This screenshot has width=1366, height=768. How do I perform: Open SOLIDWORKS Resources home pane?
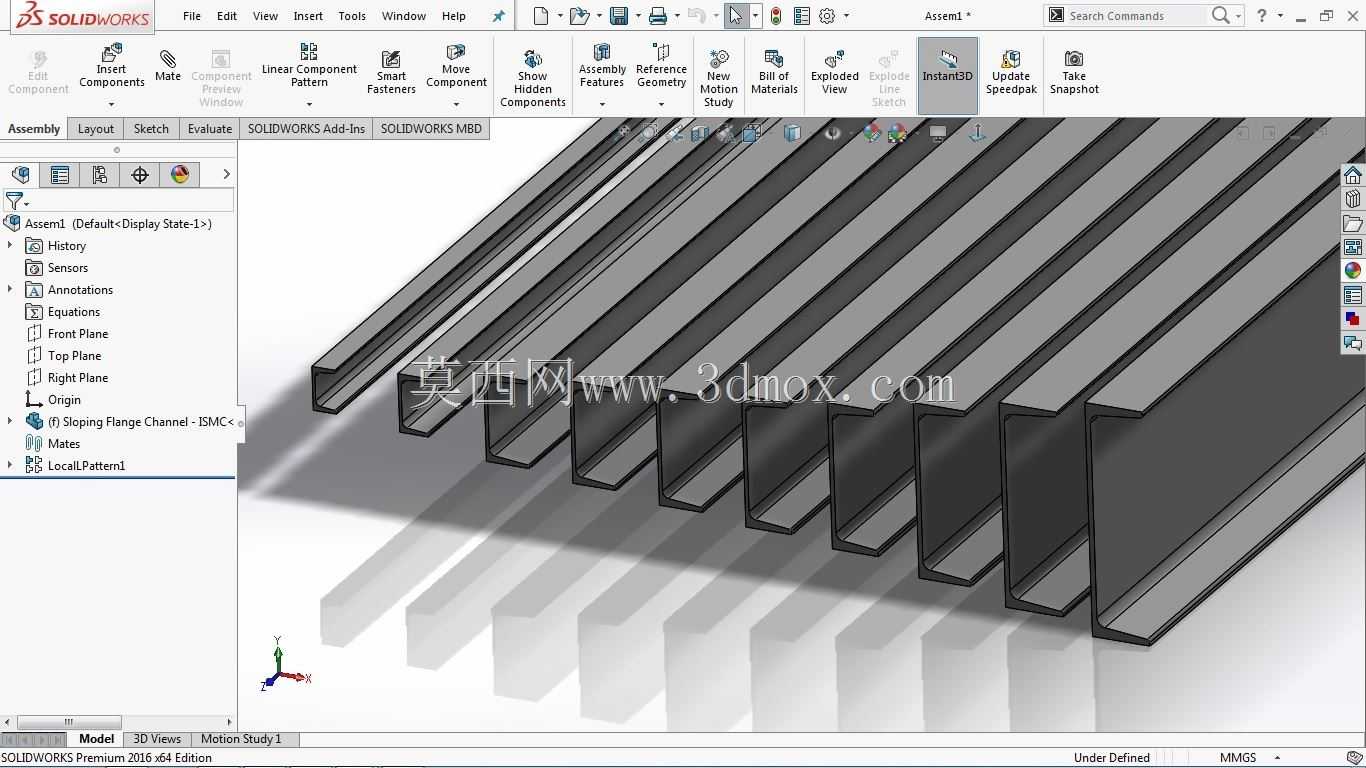click(1353, 175)
